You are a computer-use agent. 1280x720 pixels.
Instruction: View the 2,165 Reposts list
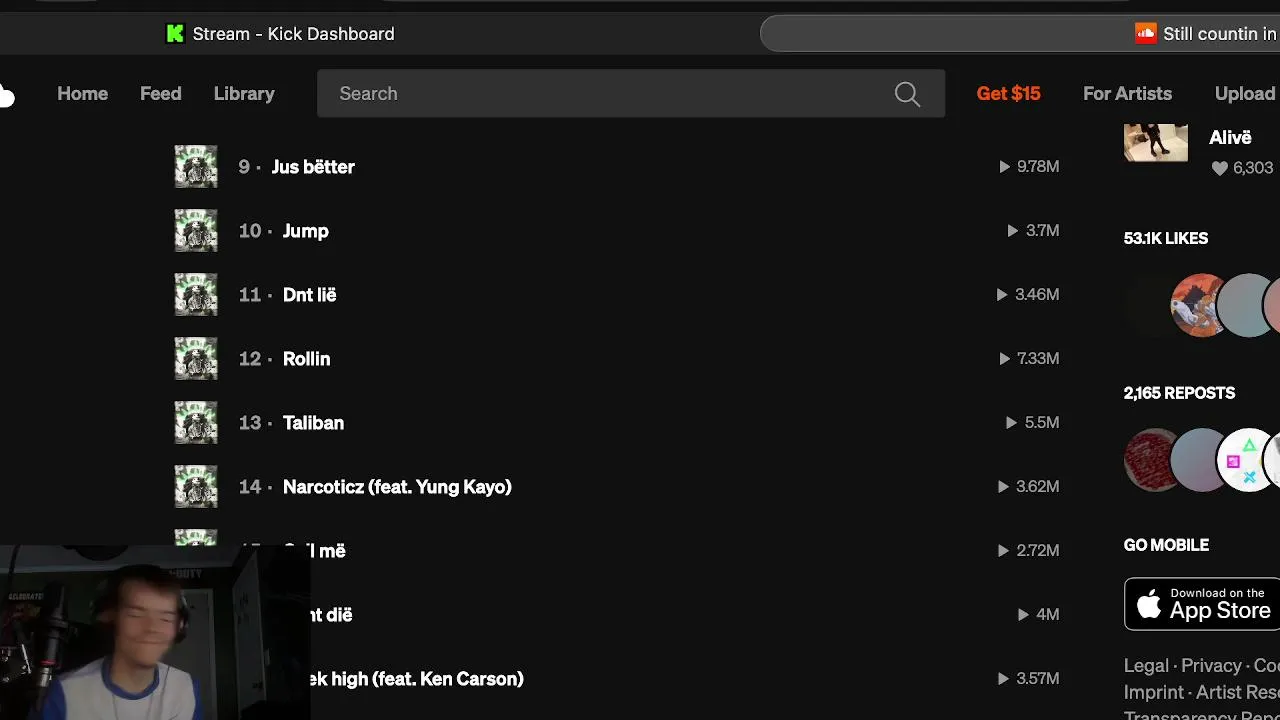click(x=1179, y=393)
